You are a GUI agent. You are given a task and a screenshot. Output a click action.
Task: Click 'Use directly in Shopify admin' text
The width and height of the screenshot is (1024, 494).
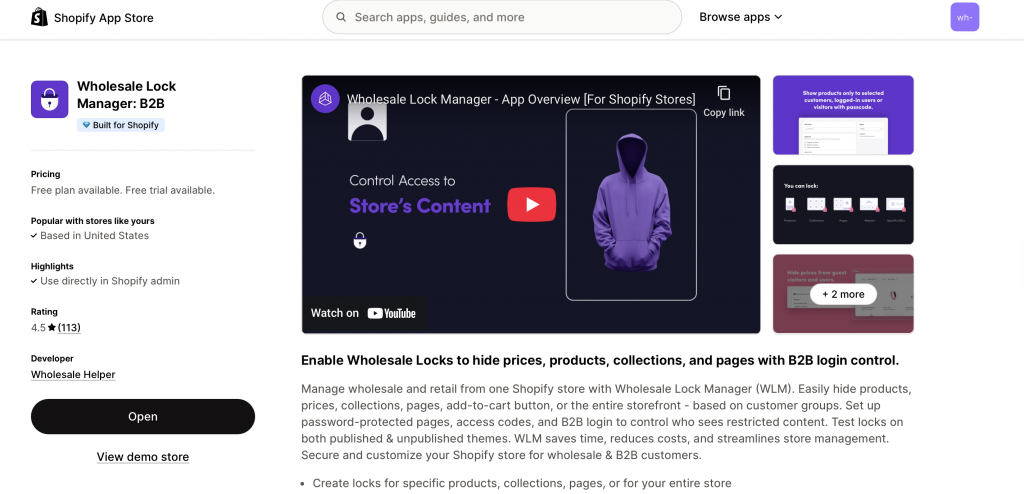click(x=110, y=281)
